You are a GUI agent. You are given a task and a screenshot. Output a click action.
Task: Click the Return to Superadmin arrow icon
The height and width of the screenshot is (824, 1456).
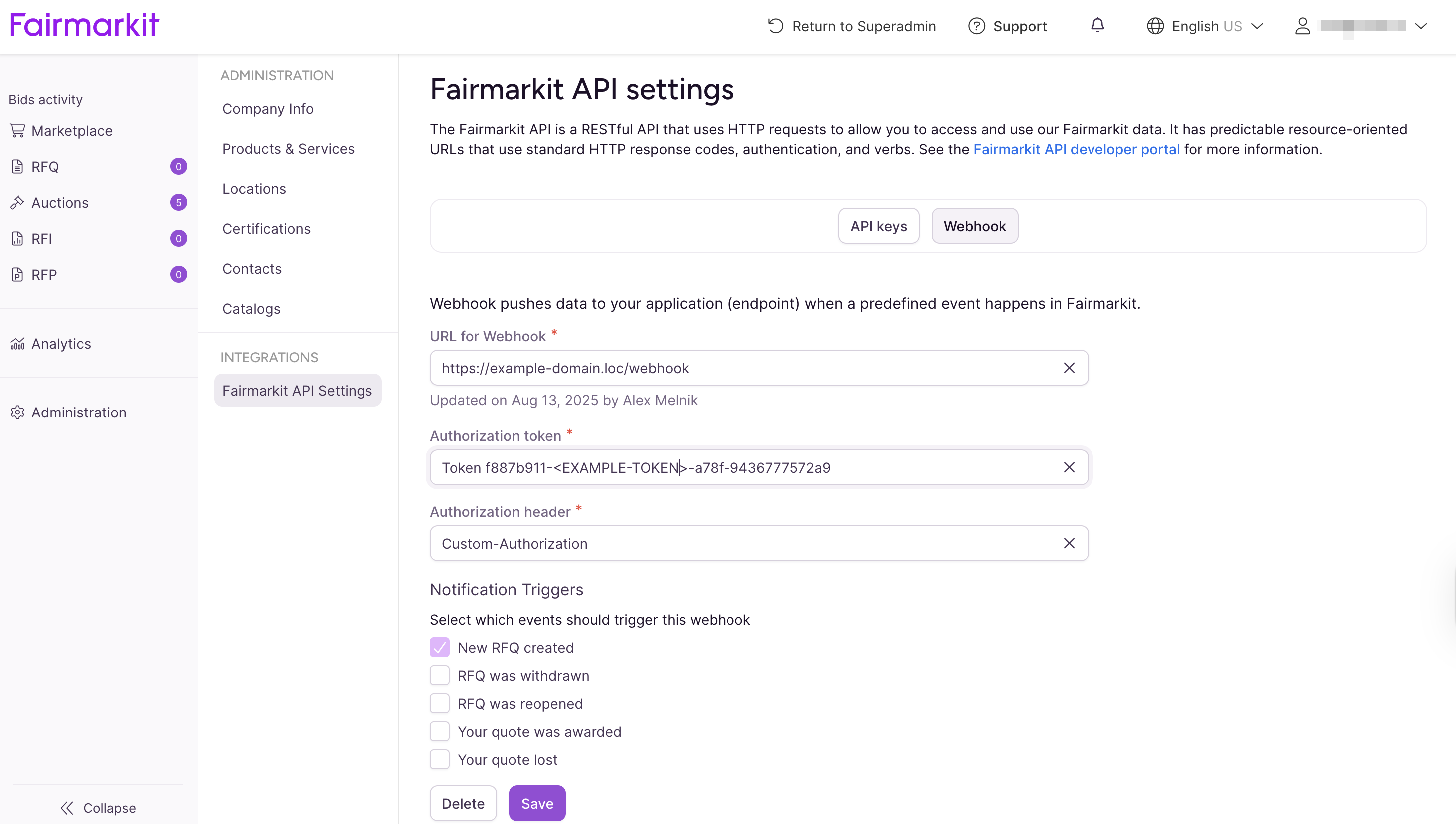775,26
